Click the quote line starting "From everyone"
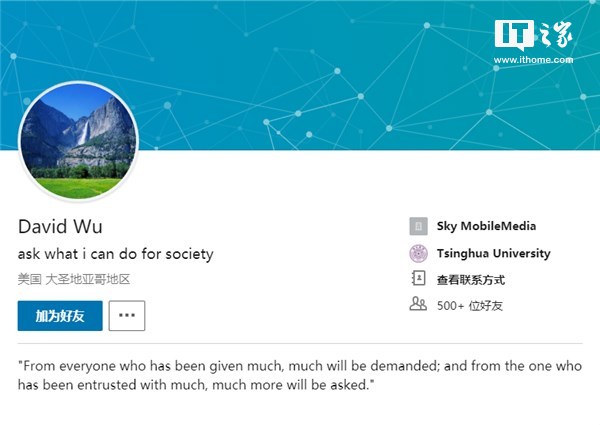 (x=299, y=366)
